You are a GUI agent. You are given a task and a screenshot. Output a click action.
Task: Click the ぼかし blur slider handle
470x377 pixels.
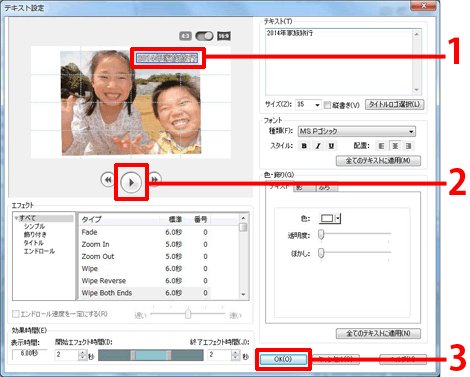[x=321, y=253]
